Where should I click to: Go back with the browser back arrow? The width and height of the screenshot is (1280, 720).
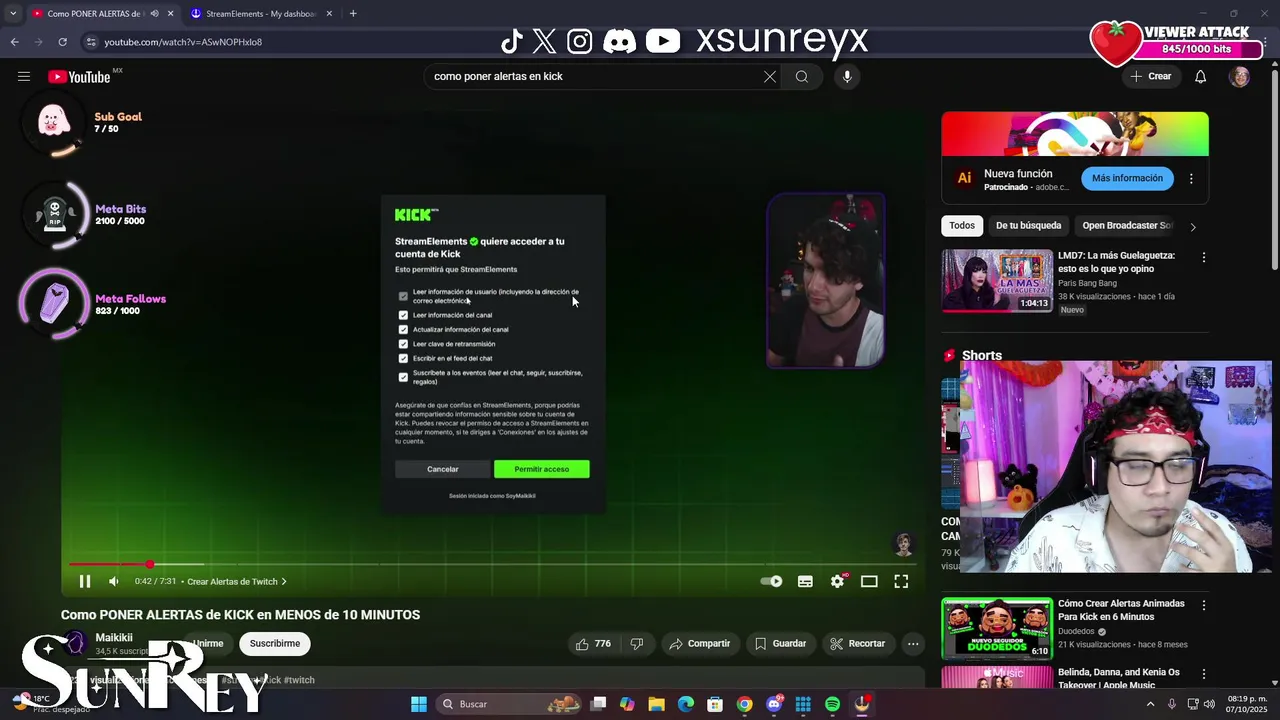click(x=14, y=42)
